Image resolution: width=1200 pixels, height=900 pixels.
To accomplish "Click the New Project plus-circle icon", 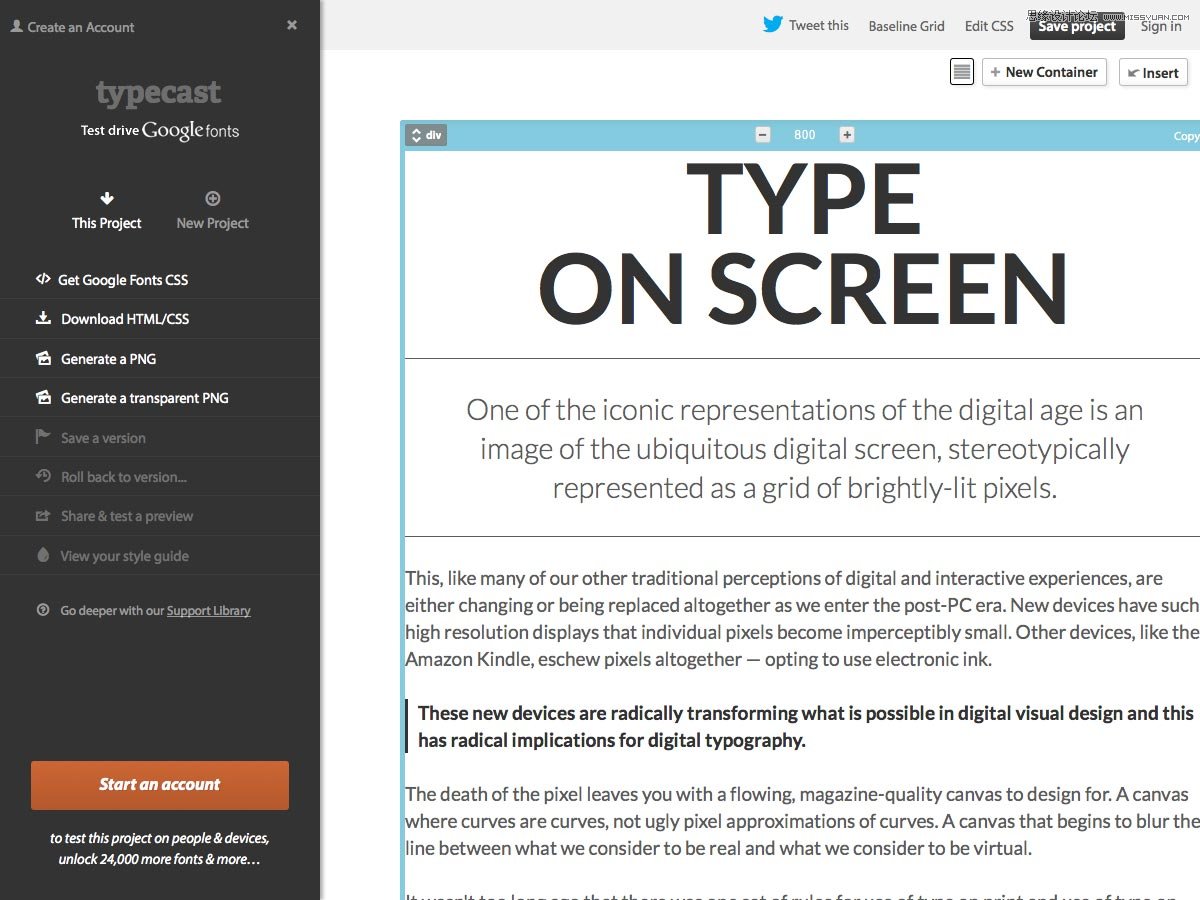I will 212,198.
